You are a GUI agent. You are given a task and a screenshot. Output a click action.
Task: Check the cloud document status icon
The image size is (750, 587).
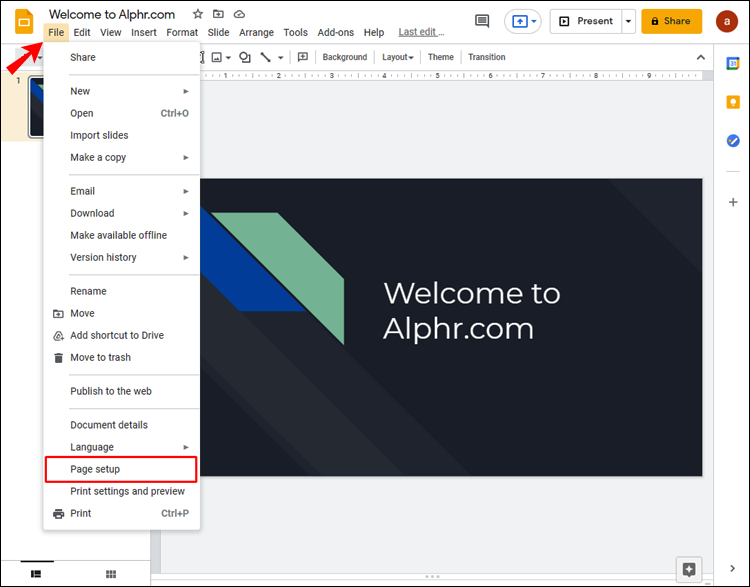click(239, 14)
